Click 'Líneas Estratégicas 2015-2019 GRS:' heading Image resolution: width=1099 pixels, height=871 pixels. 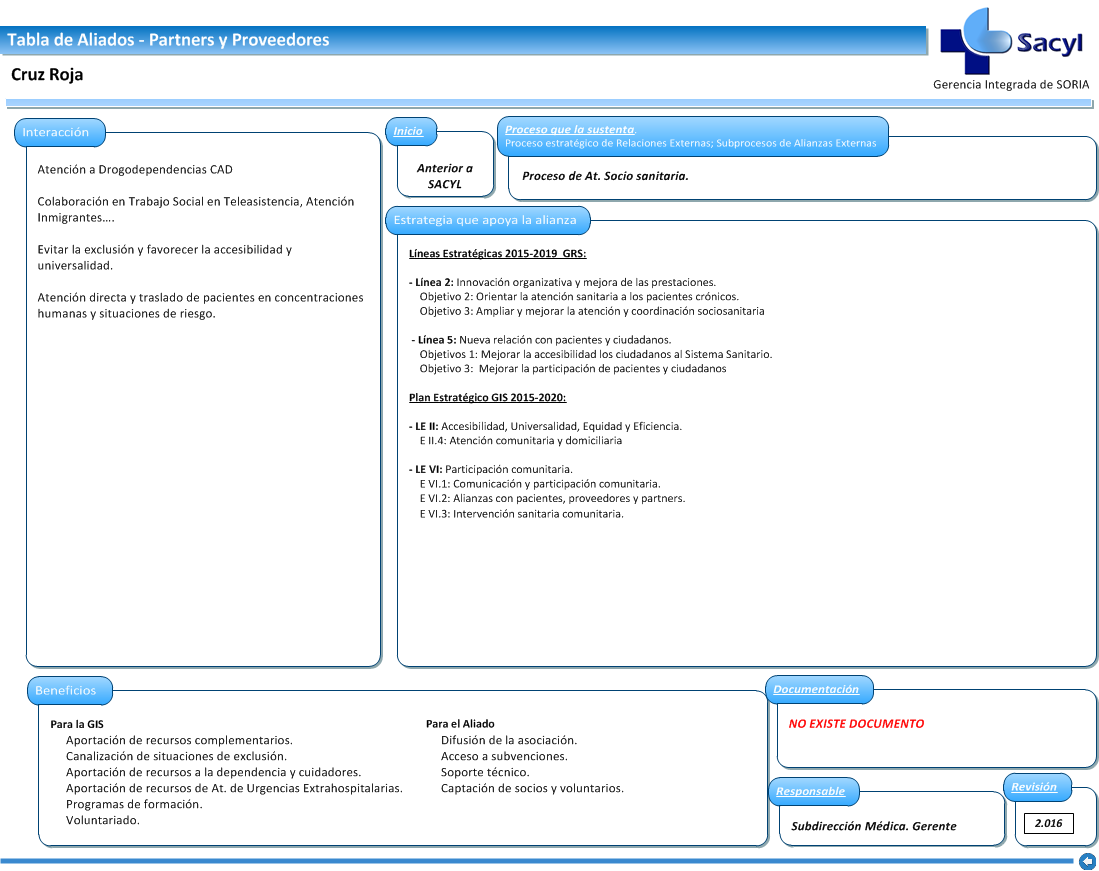498,254
